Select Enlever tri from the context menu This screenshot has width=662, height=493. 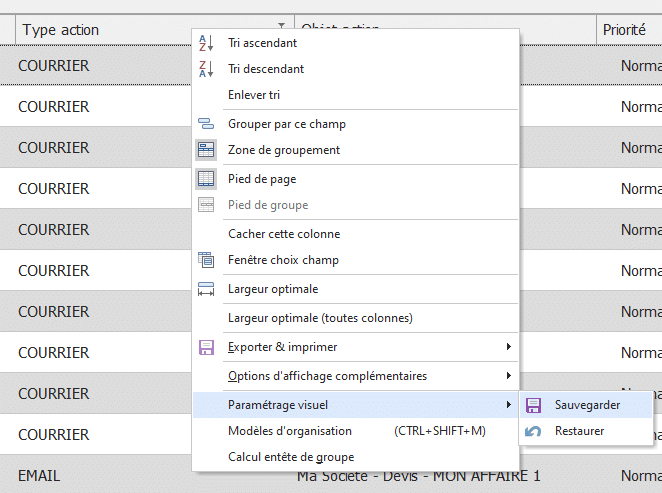pos(253,95)
